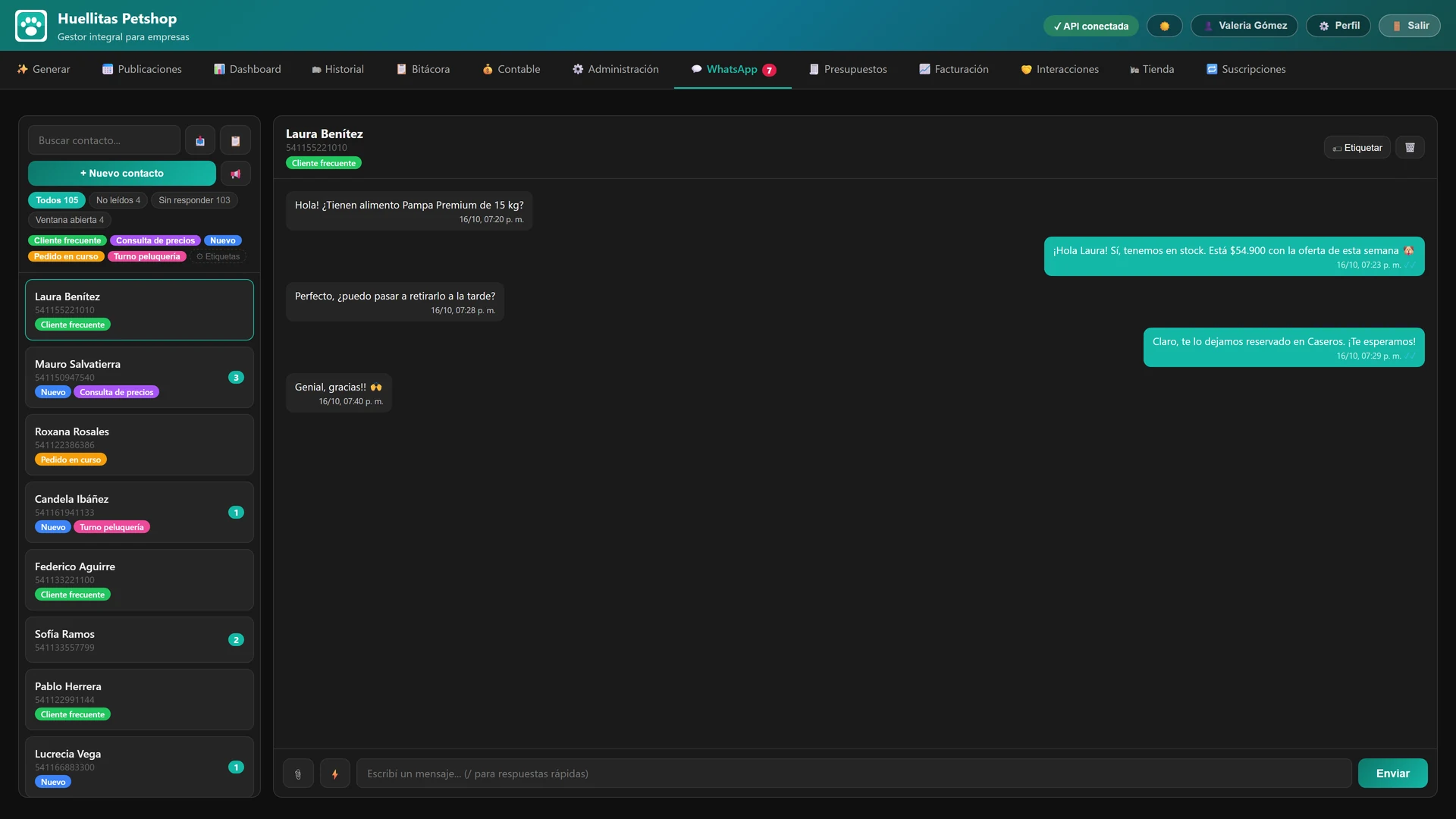Click the Valeria Gómez user button
The image size is (1456, 819).
click(x=1244, y=26)
